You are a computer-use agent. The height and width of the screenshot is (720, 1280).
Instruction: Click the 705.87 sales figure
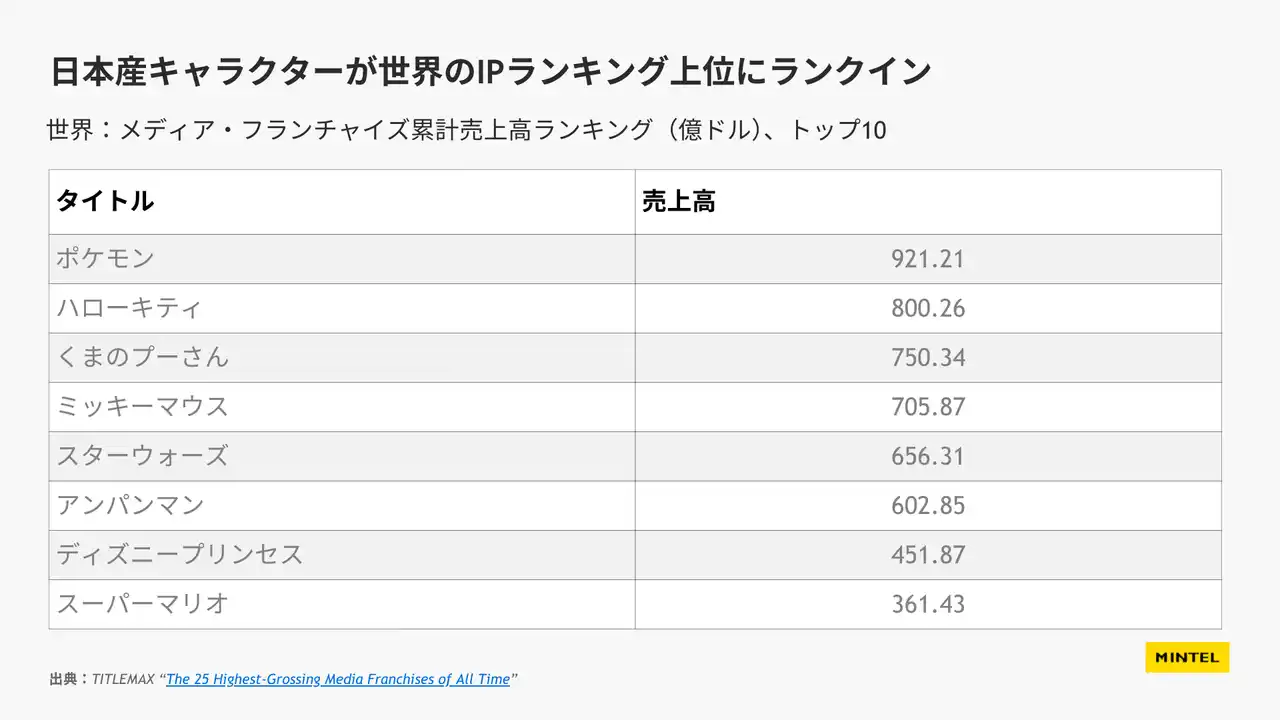click(x=928, y=407)
